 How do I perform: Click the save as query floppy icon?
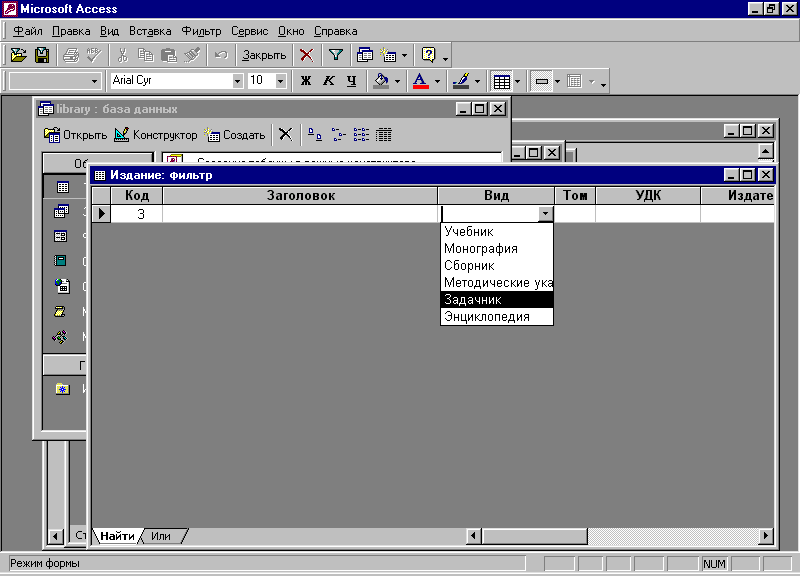tap(42, 55)
